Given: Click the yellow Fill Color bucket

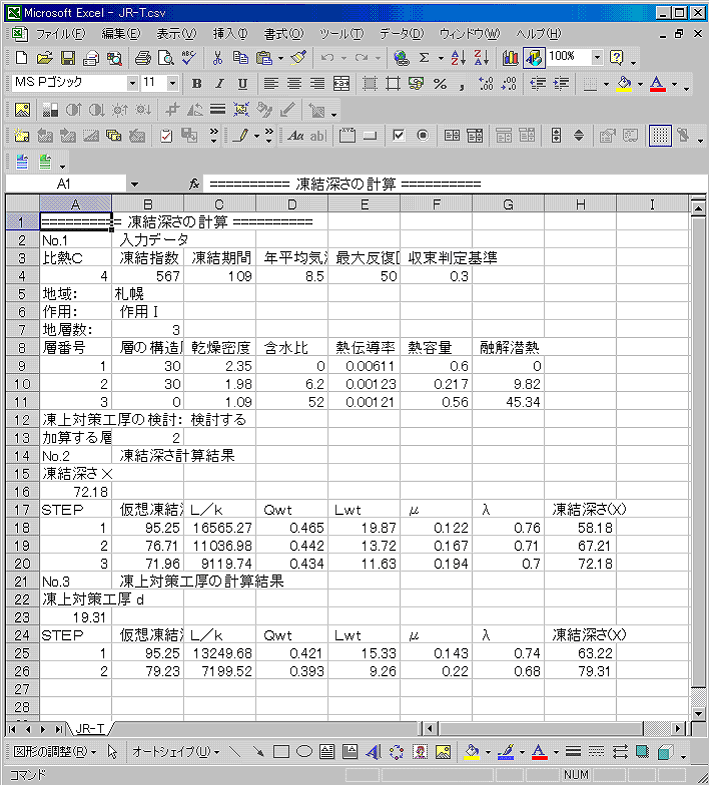Looking at the screenshot, I should click(x=624, y=84).
